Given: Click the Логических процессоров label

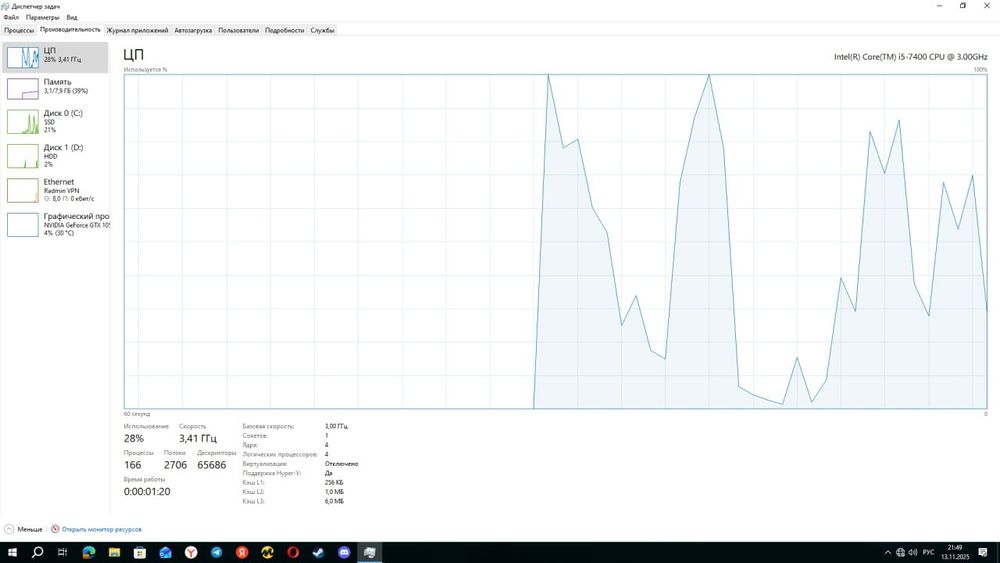Looking at the screenshot, I should (x=280, y=455).
